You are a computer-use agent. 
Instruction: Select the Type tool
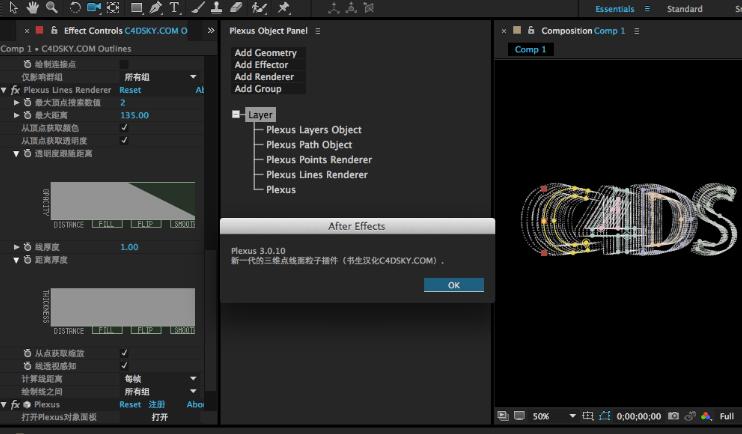[175, 8]
